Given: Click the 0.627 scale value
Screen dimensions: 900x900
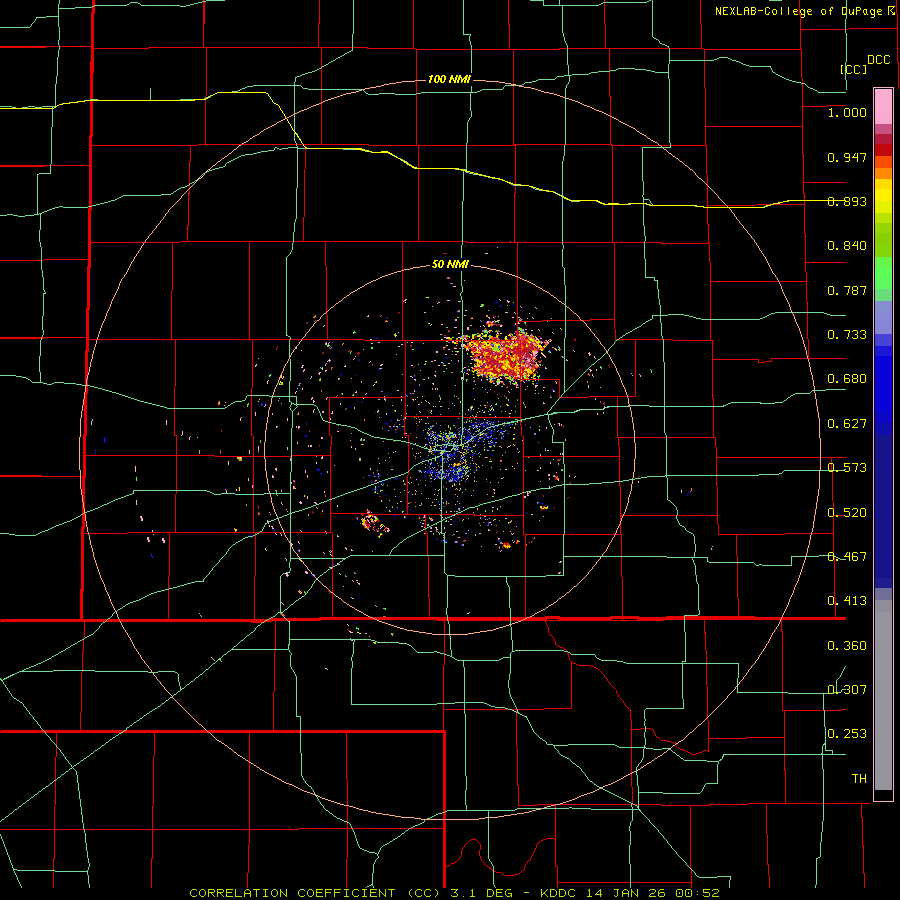Looking at the screenshot, I should (847, 424).
